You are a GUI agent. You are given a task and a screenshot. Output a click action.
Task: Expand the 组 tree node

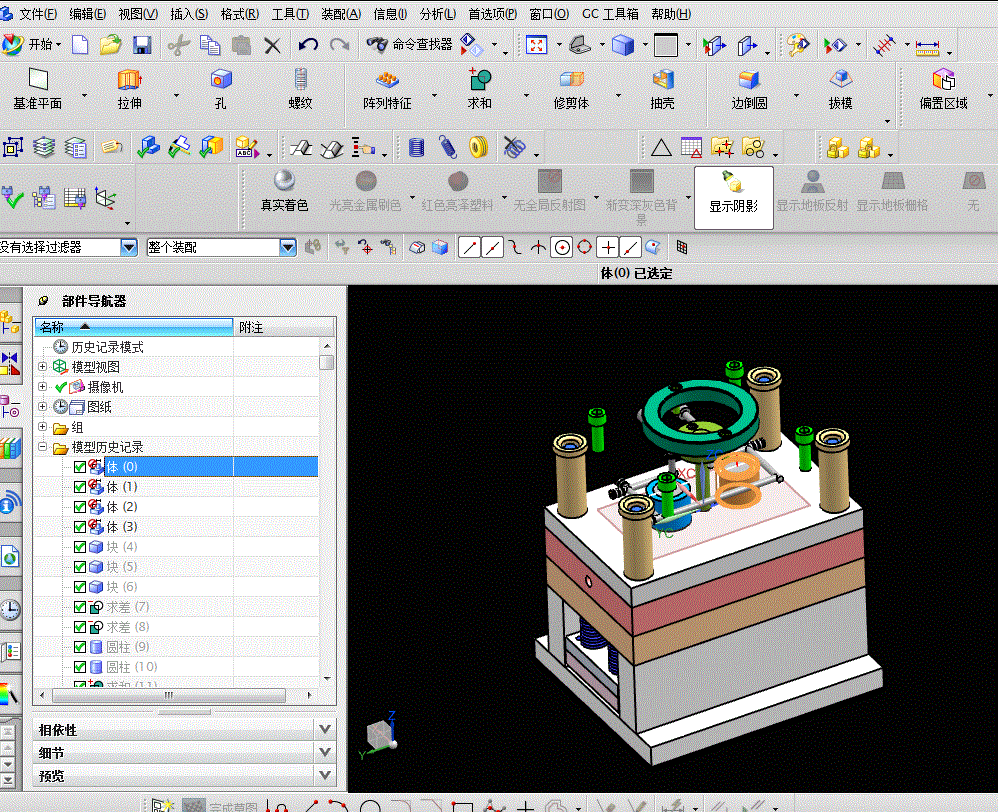pos(43,426)
